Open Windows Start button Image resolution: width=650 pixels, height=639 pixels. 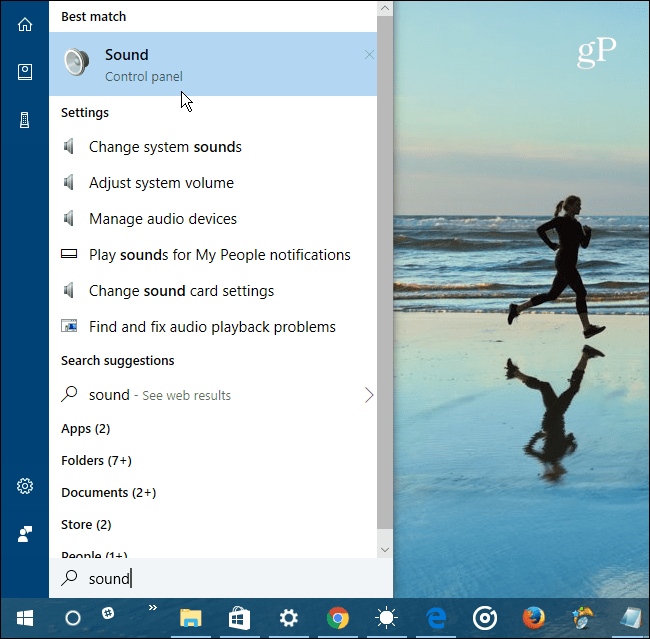[25, 618]
